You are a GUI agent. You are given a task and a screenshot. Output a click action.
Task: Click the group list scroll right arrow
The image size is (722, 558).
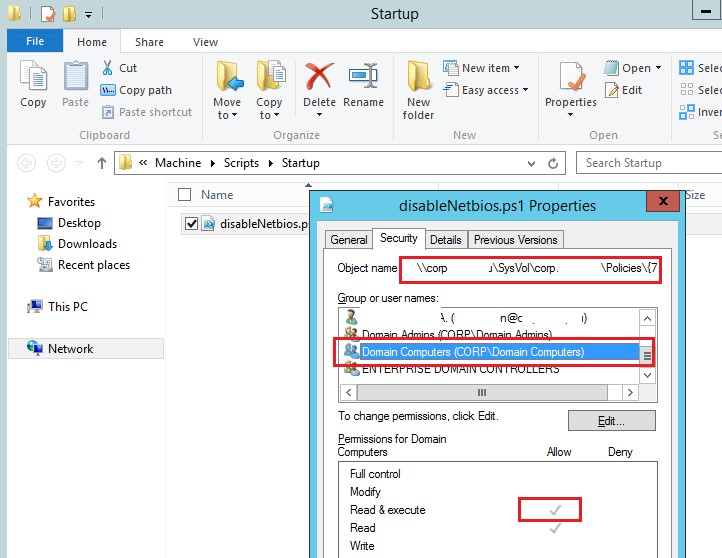(x=630, y=393)
